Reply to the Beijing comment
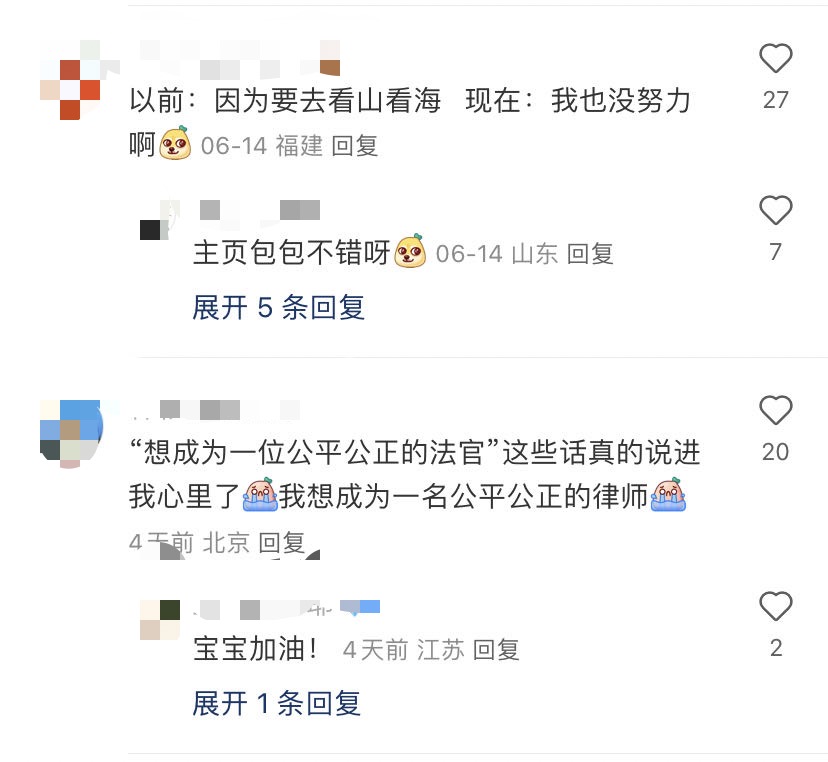The image size is (828, 762). 281,542
